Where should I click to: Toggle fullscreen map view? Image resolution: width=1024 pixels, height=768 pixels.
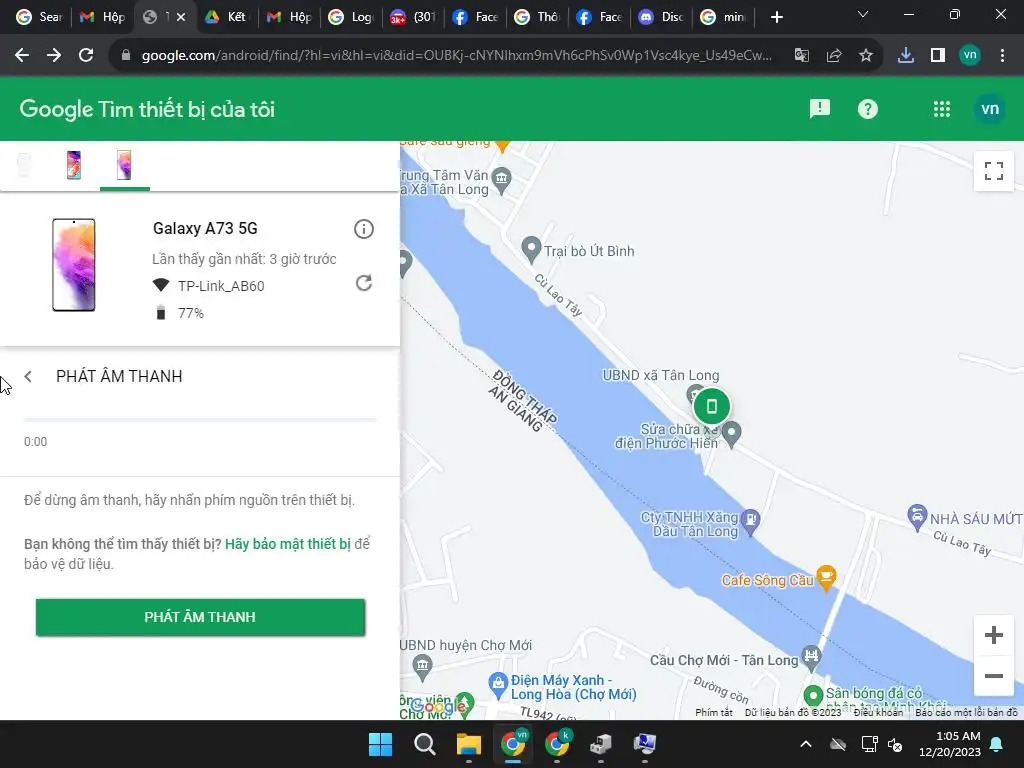pos(993,171)
